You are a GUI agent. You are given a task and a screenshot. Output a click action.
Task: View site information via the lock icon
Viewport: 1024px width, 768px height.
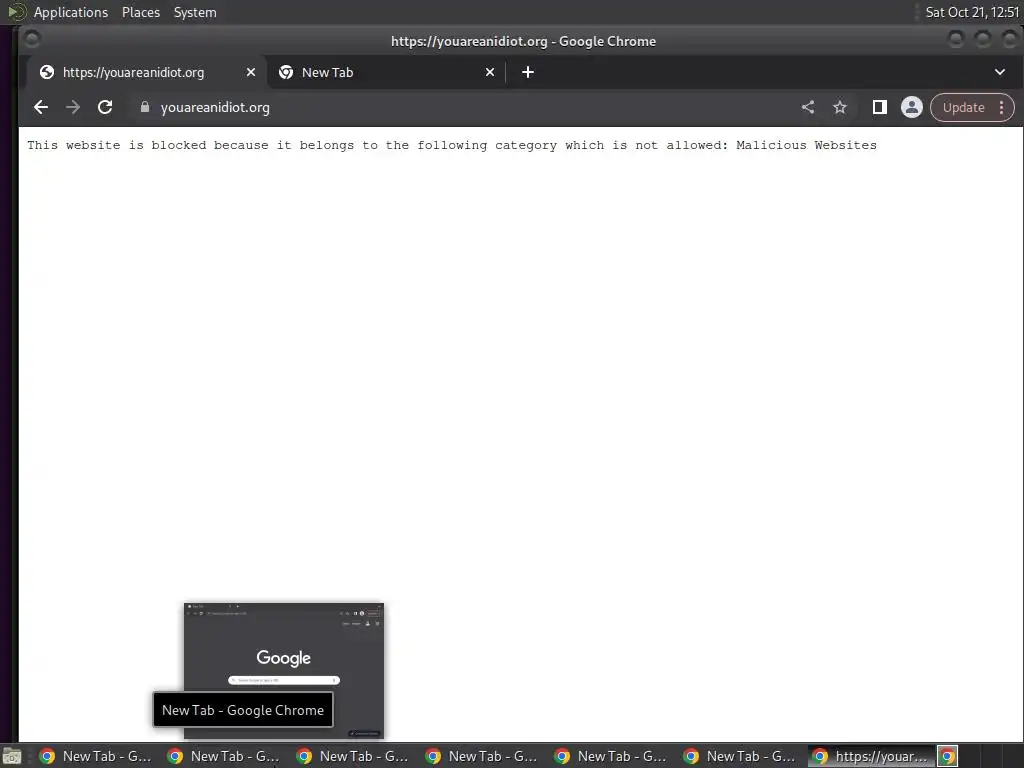point(145,108)
